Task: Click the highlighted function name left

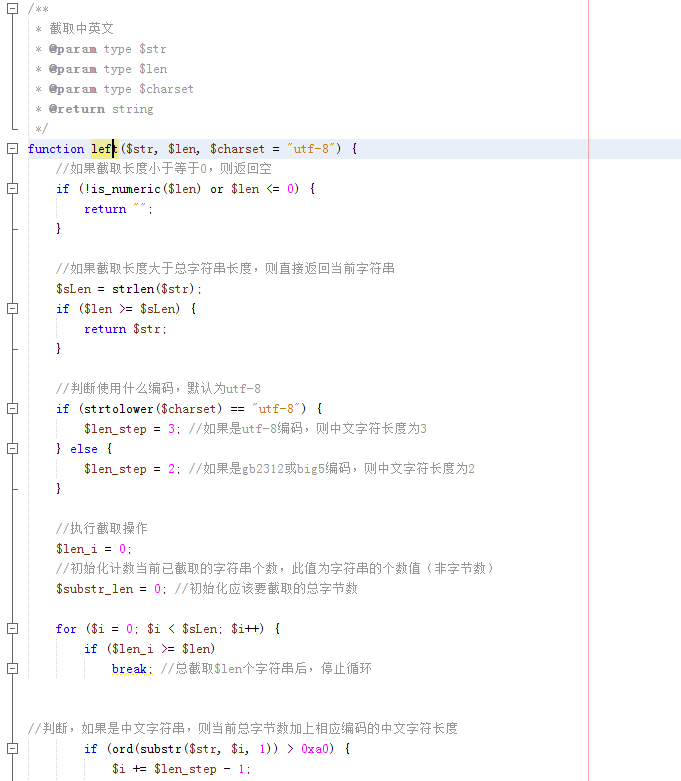Action: (103, 149)
